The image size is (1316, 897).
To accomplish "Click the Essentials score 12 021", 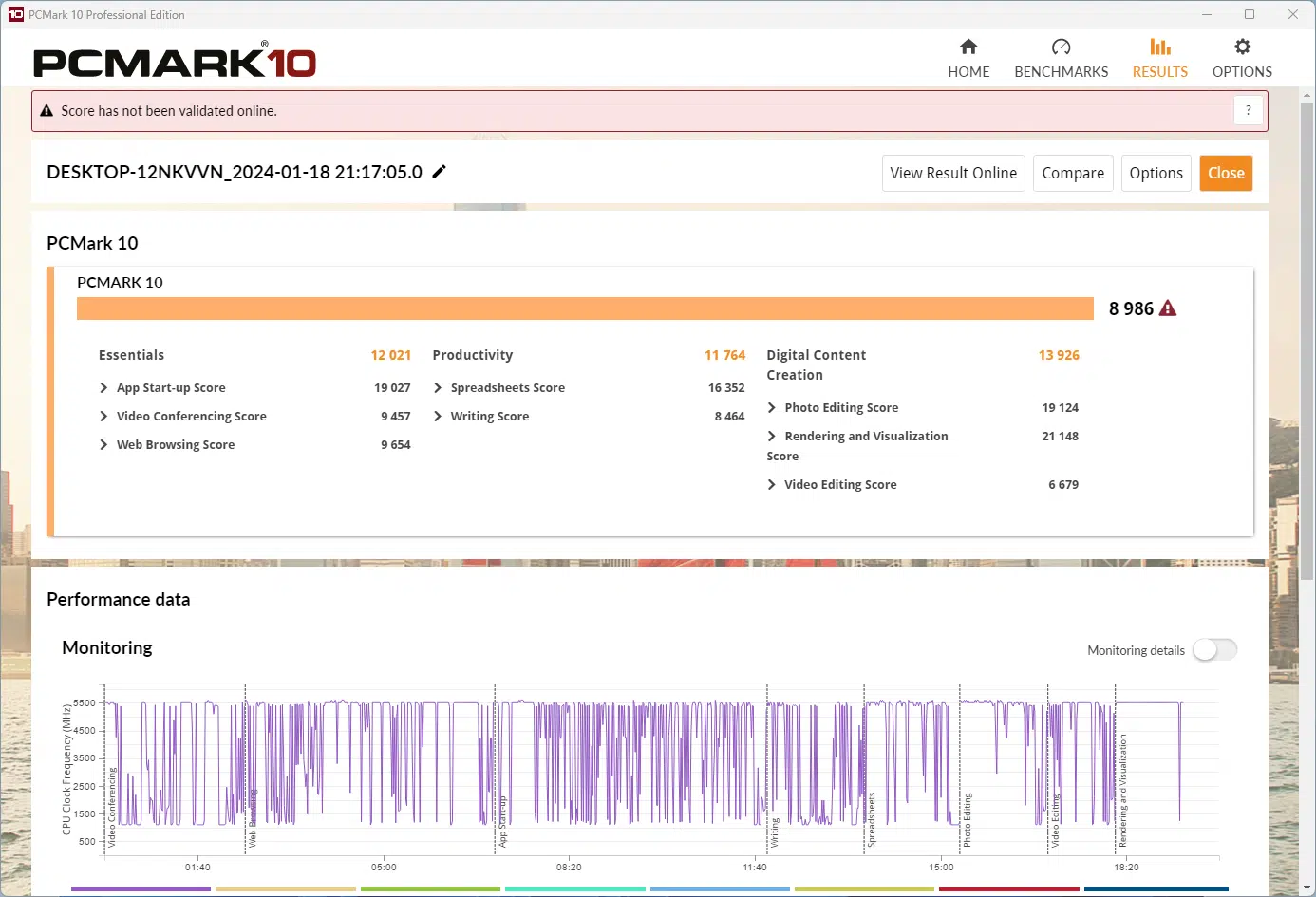I will (390, 355).
